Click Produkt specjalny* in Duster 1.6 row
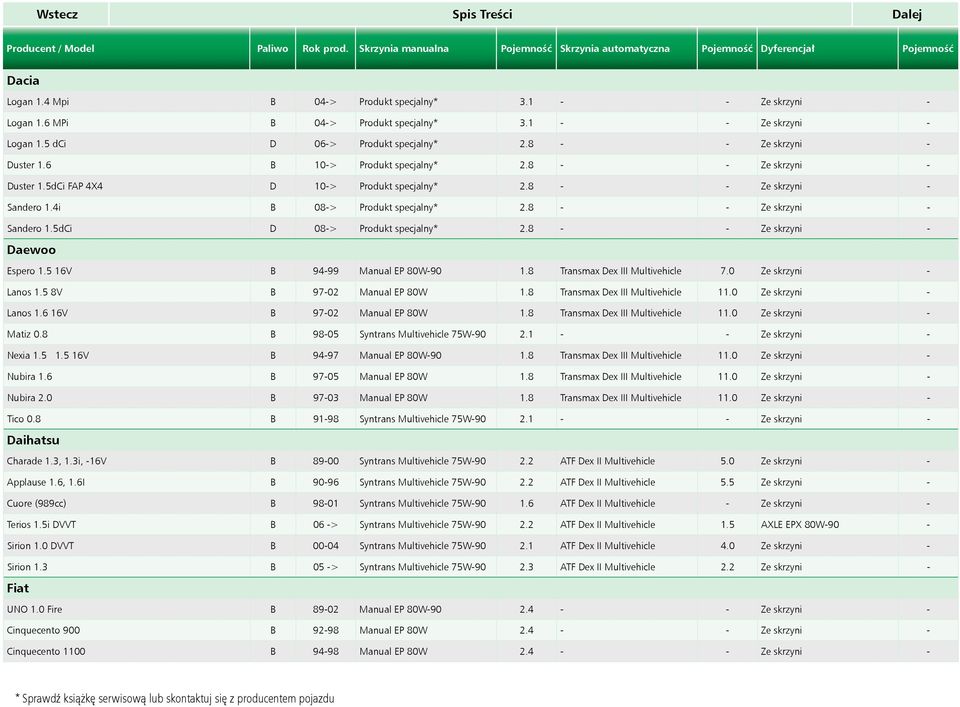The height and width of the screenshot is (707, 960). click(x=398, y=165)
